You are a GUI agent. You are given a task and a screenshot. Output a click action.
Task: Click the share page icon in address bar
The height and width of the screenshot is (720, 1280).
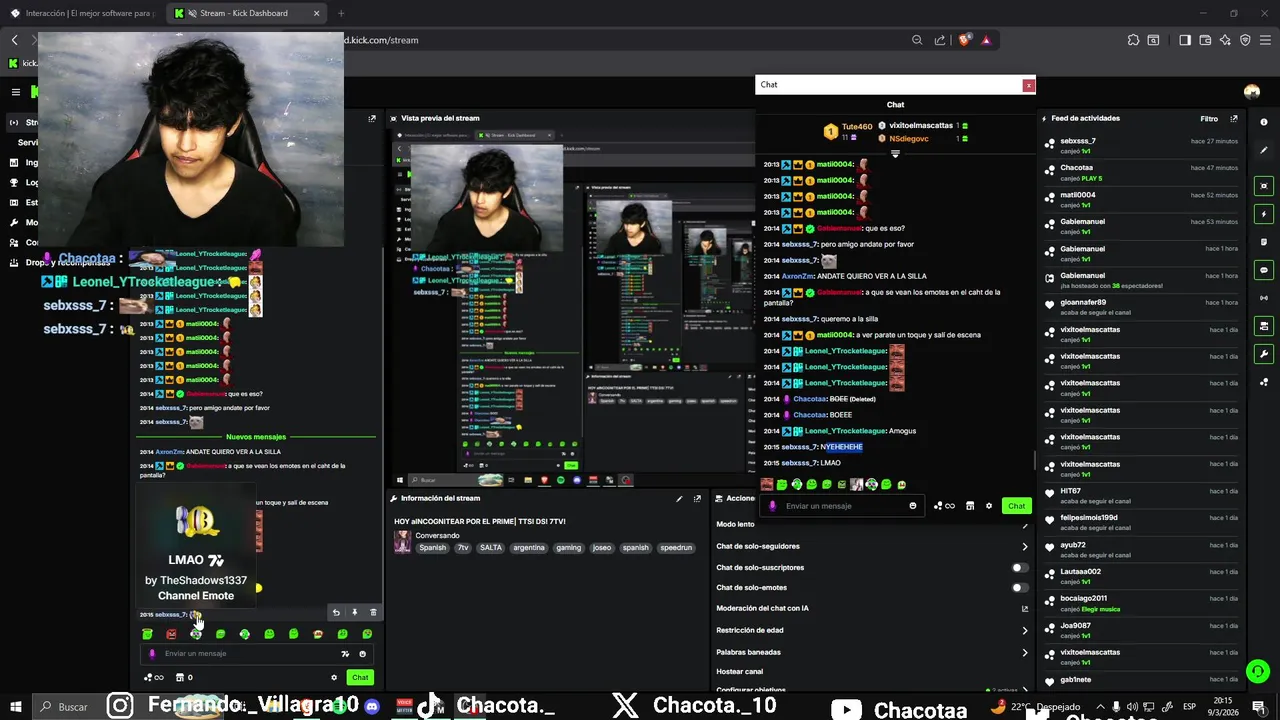(940, 40)
